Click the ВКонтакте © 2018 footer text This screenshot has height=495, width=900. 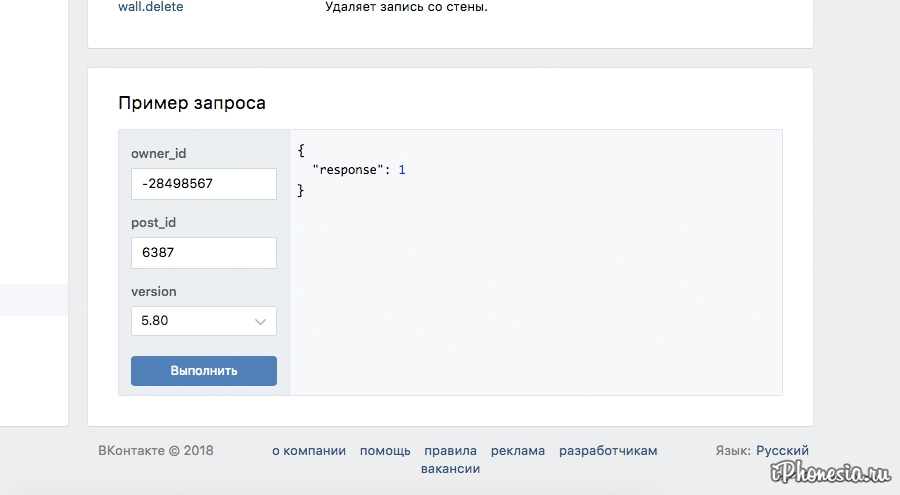pos(156,451)
